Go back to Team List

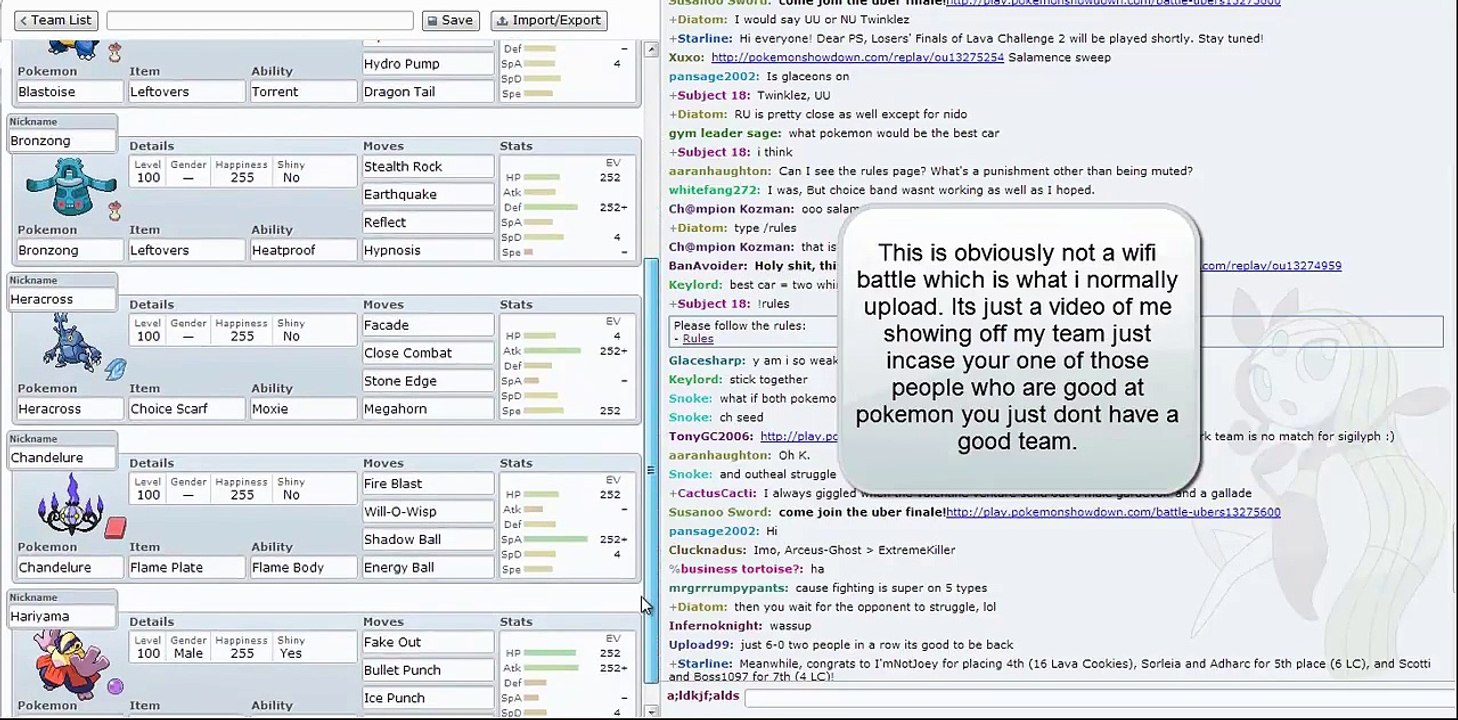[57, 20]
